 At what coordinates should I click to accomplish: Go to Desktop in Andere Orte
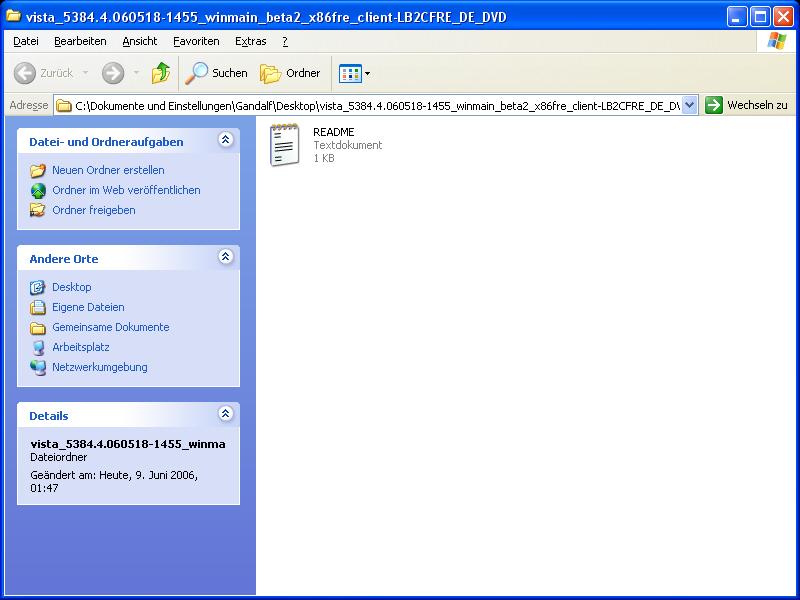(71, 287)
